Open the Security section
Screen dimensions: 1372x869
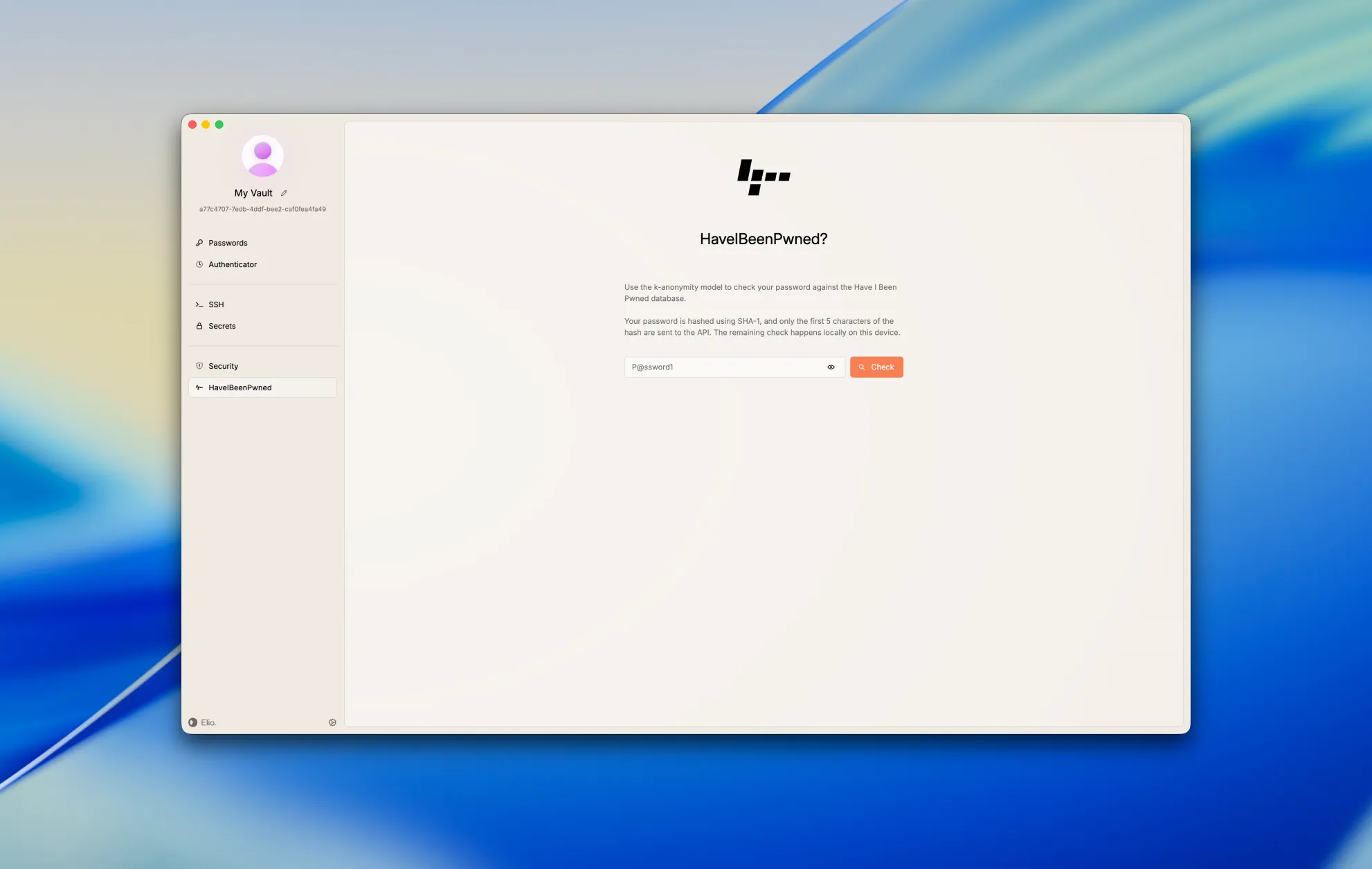[x=223, y=366]
